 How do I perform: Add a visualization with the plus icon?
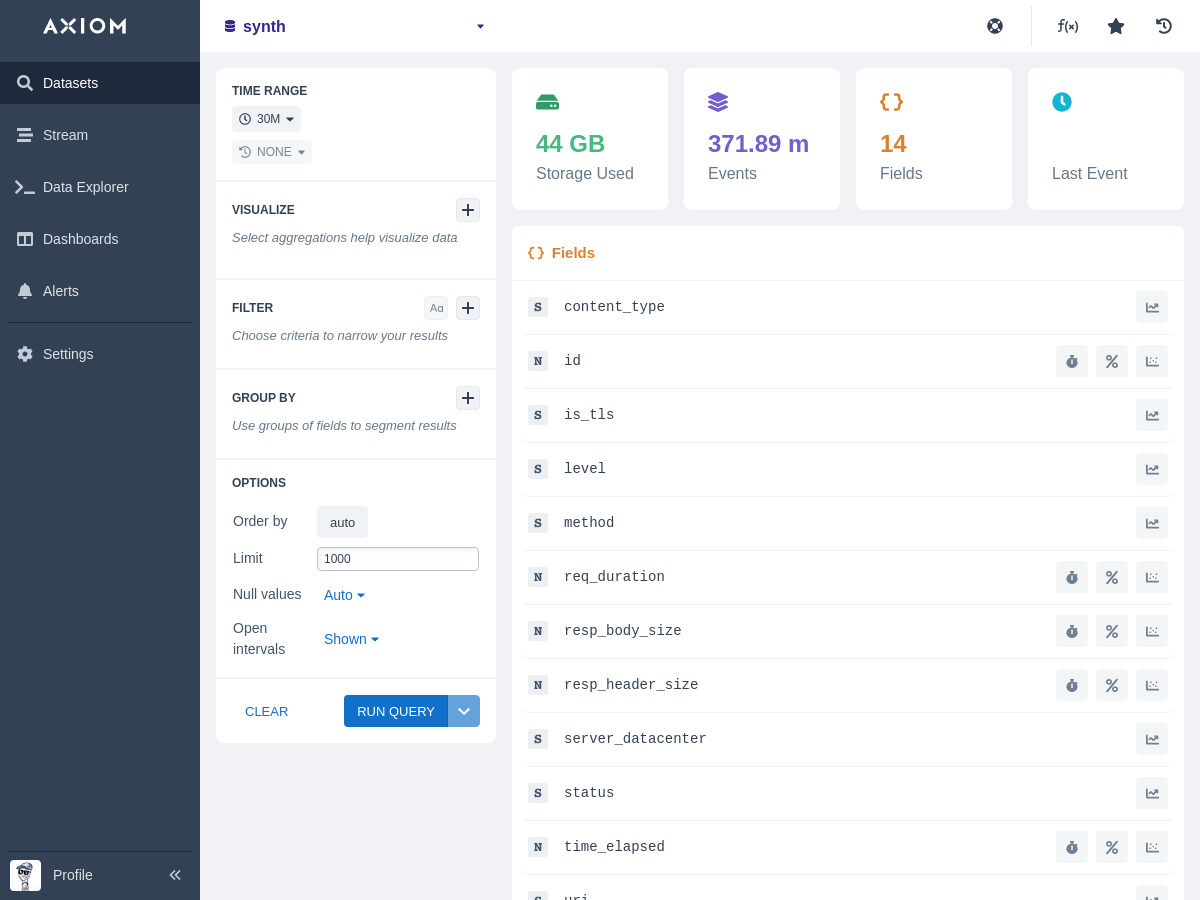pyautogui.click(x=468, y=210)
